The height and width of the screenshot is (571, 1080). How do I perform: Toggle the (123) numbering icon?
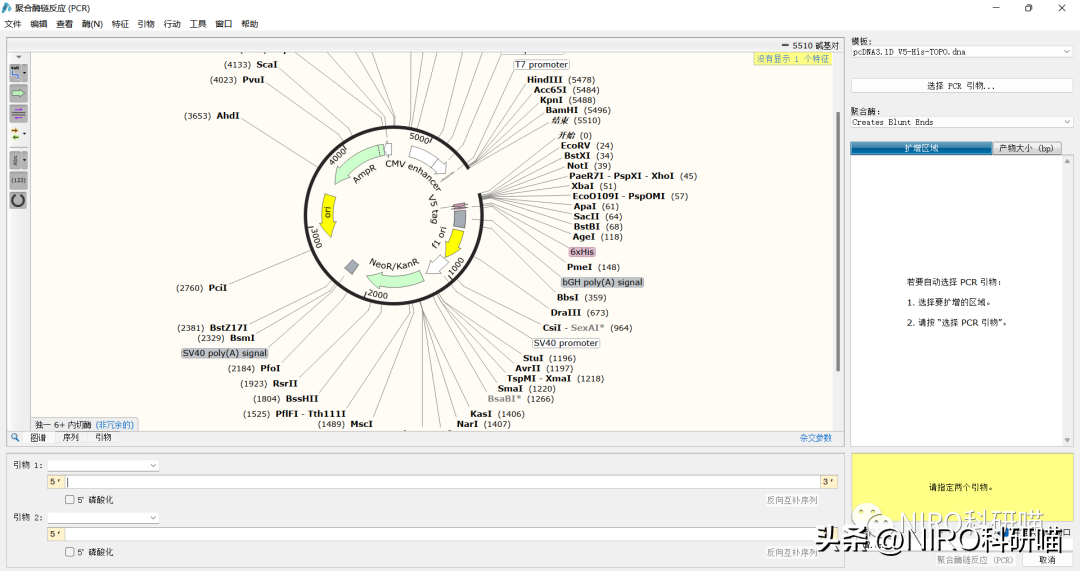tap(18, 180)
